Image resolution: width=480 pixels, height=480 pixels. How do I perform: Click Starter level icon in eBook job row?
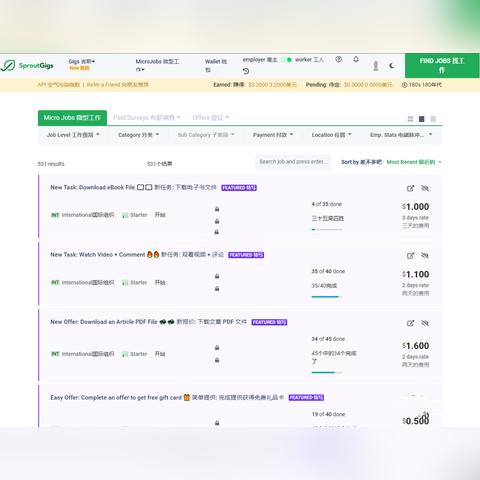125,215
